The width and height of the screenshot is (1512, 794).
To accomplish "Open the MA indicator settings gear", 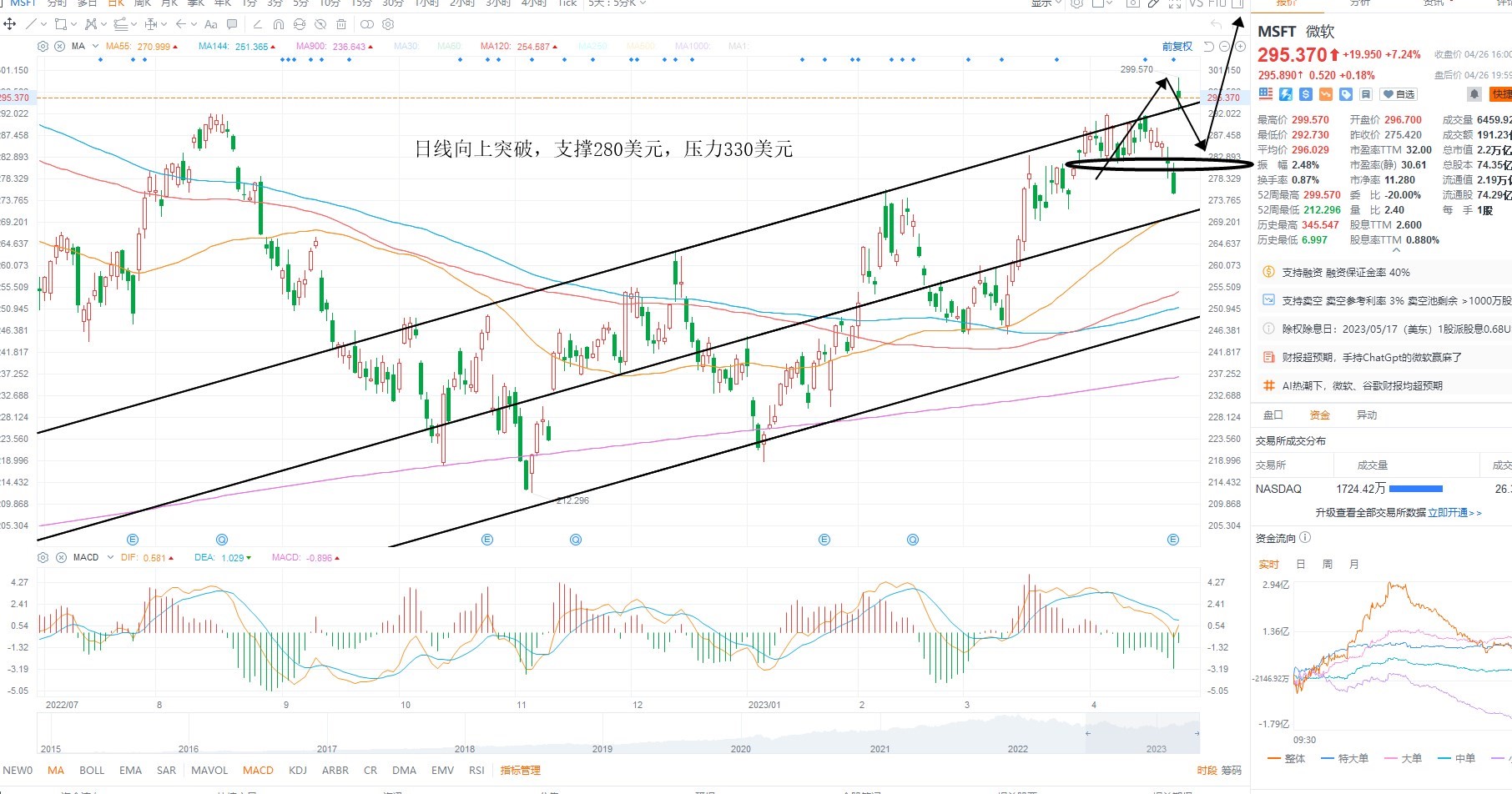I will pyautogui.click(x=43, y=47).
